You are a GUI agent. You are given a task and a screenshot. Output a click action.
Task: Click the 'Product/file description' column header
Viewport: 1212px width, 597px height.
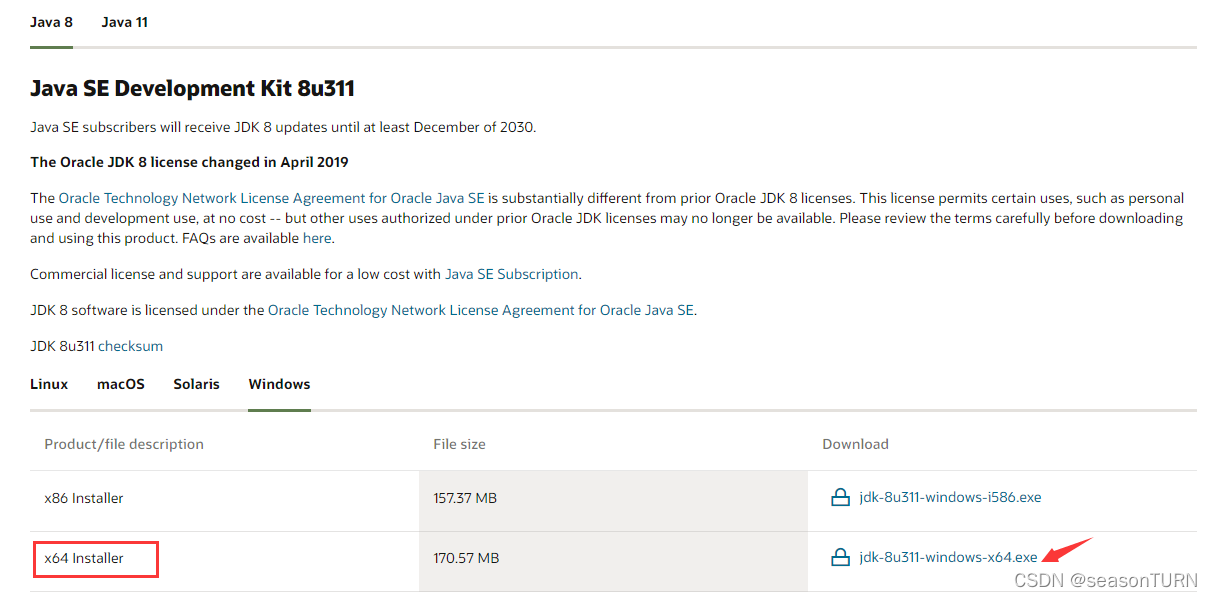[x=124, y=444]
